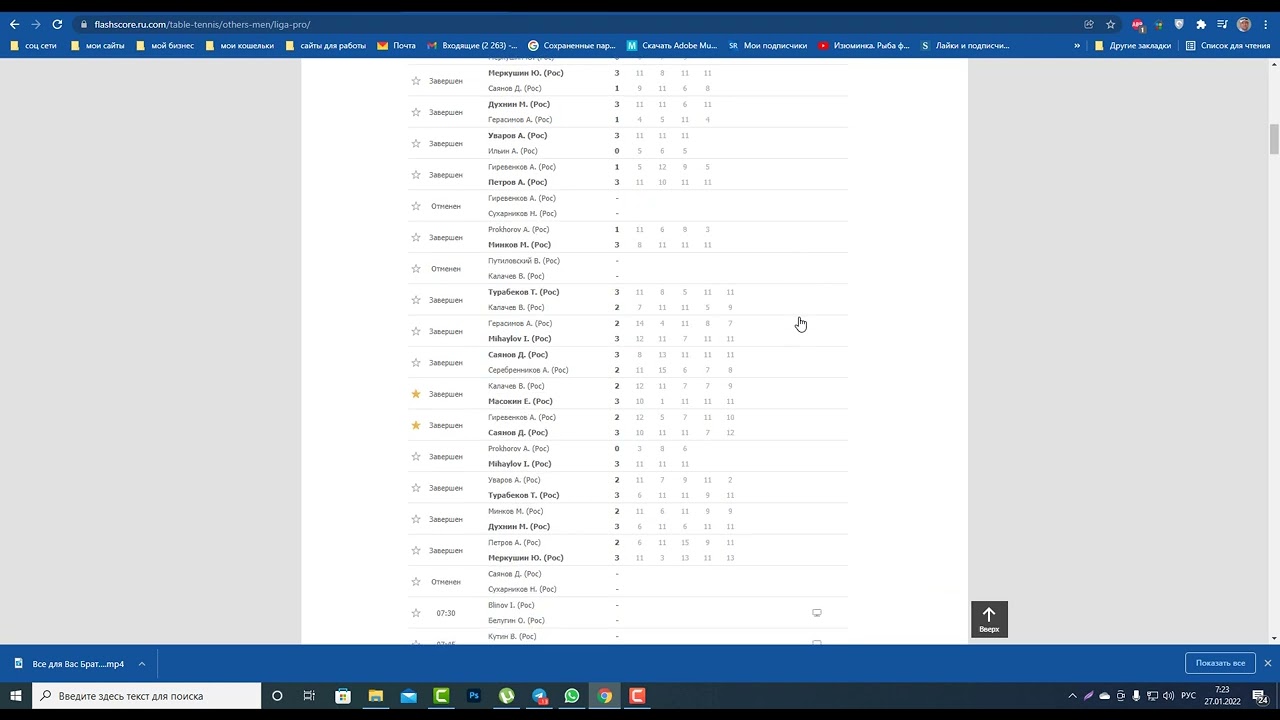Bookmark this page with star icon
The height and width of the screenshot is (720, 1280).
[x=1110, y=24]
